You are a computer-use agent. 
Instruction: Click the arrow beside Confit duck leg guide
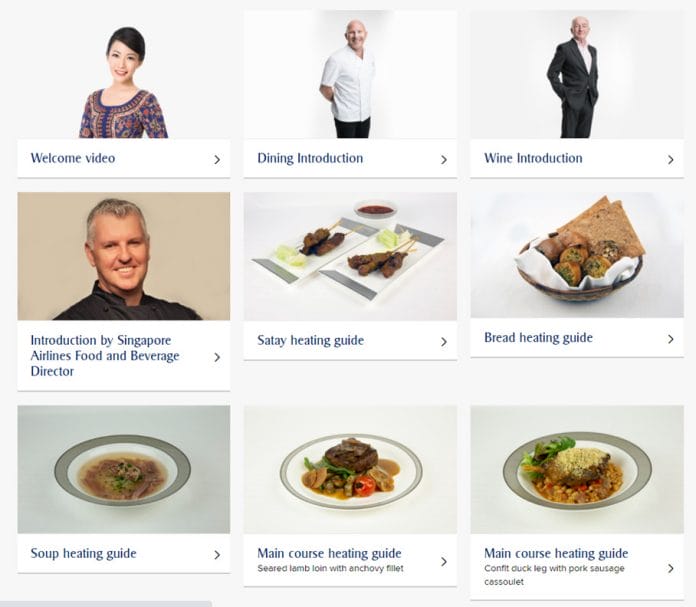[671, 568]
